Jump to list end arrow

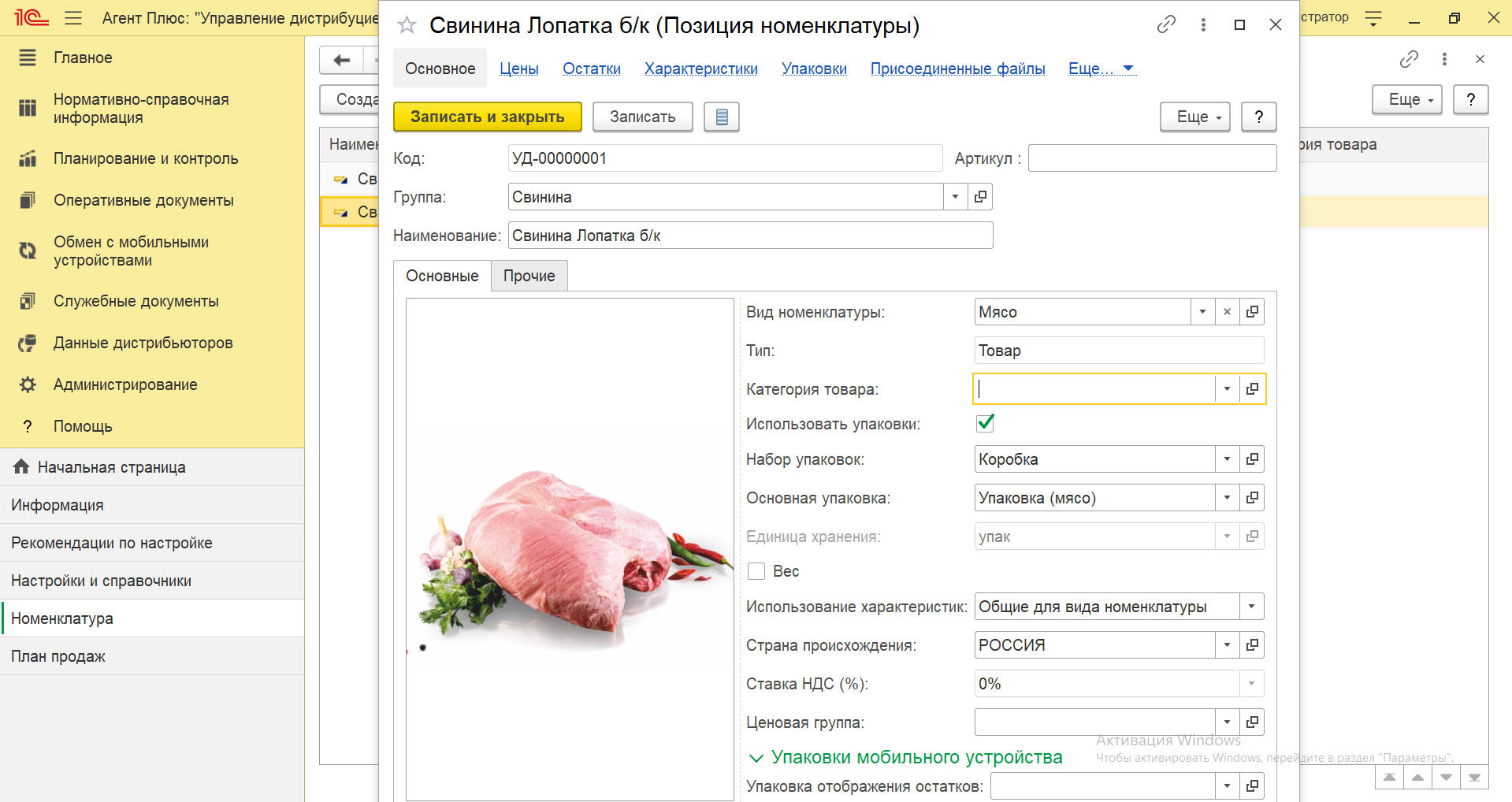pos(1474,778)
